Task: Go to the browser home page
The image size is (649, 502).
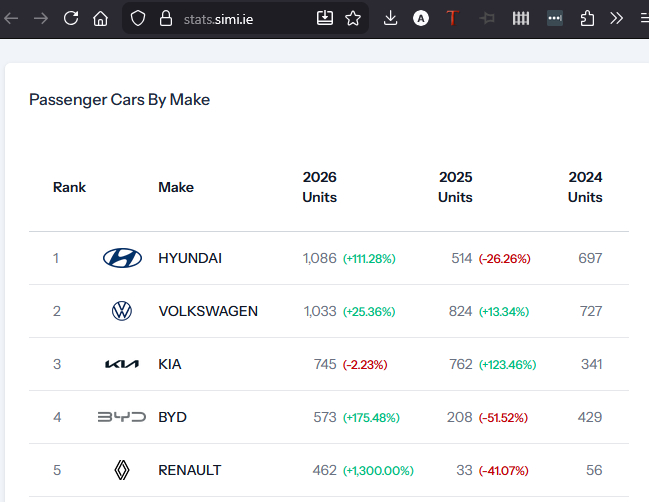Action: coord(100,18)
